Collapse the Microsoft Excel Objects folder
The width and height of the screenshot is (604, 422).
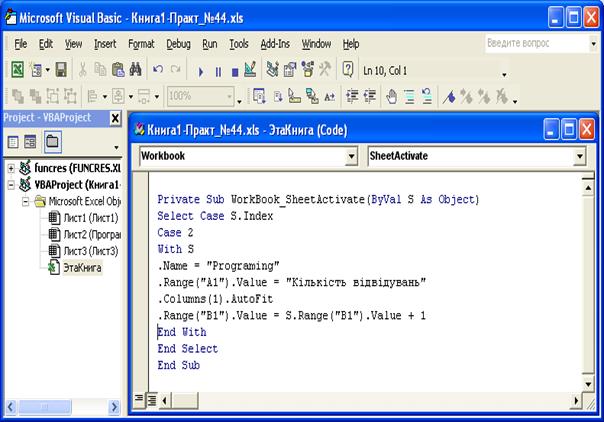pyautogui.click(x=25, y=202)
